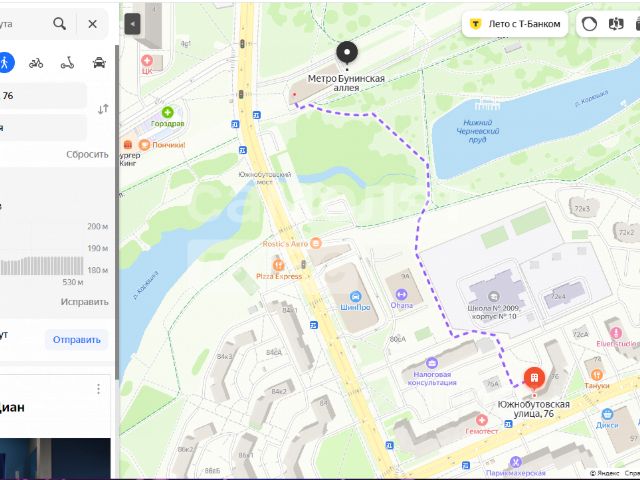The height and width of the screenshot is (480, 640).
Task: Click the Дикси store marker
Action: 607,414
